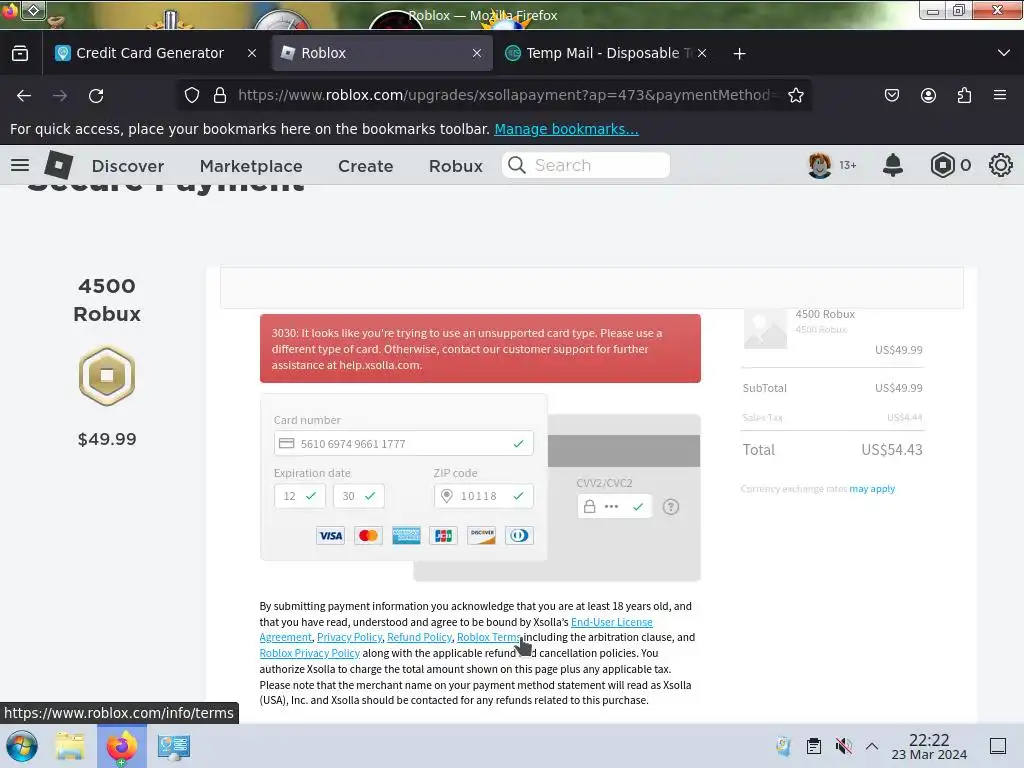Click the red 3030 error message

pos(480,349)
